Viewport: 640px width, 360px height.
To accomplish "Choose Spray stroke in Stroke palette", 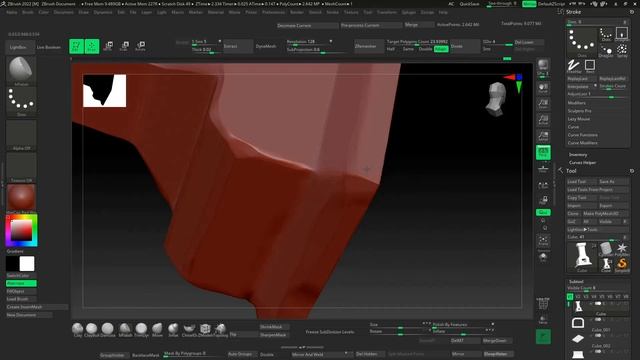I will click(x=622, y=51).
